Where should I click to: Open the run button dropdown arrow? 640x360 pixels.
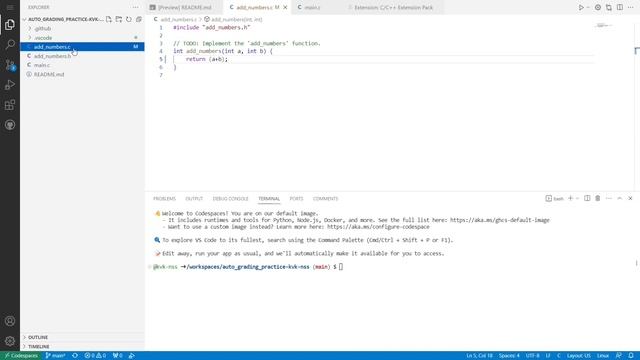(x=588, y=7)
